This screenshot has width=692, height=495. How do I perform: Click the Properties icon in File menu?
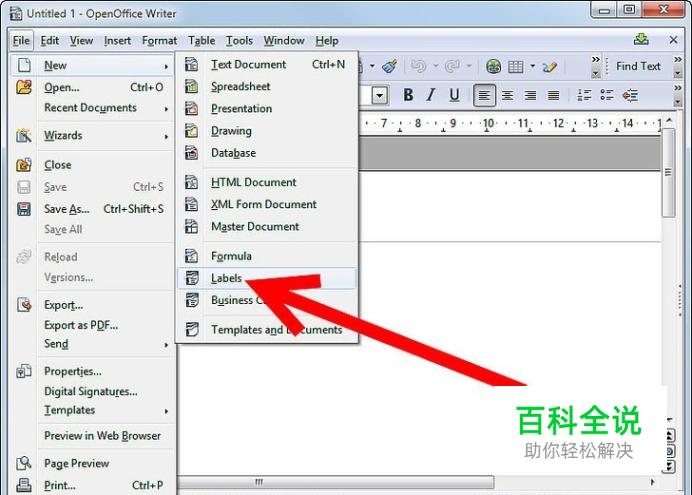(x=24, y=371)
